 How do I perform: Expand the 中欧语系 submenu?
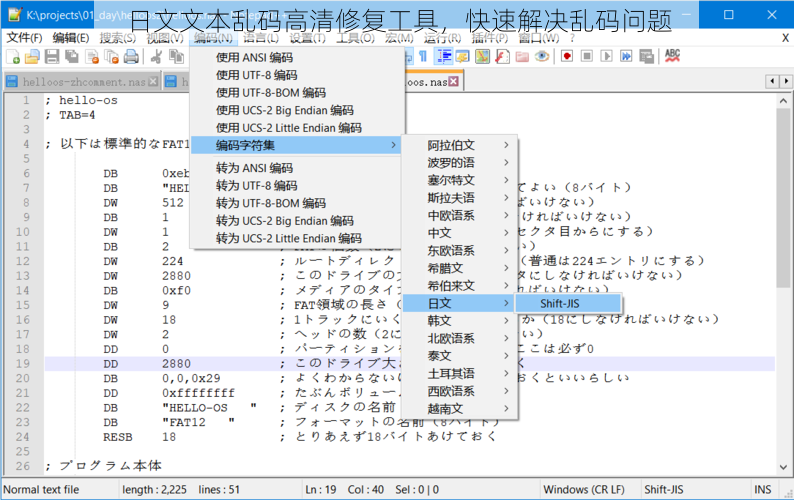pyautogui.click(x=460, y=215)
